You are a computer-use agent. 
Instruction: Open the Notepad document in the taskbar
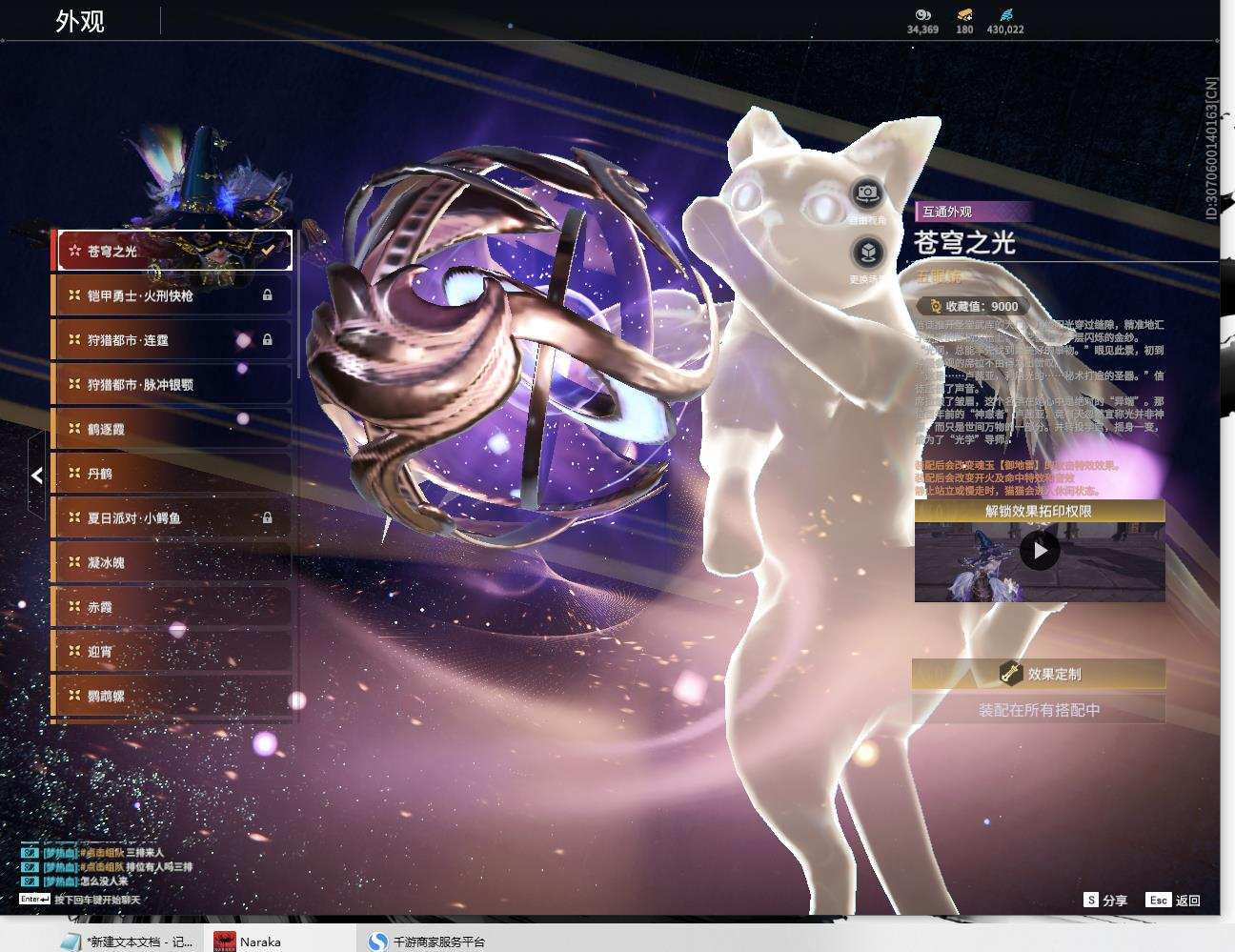127,942
